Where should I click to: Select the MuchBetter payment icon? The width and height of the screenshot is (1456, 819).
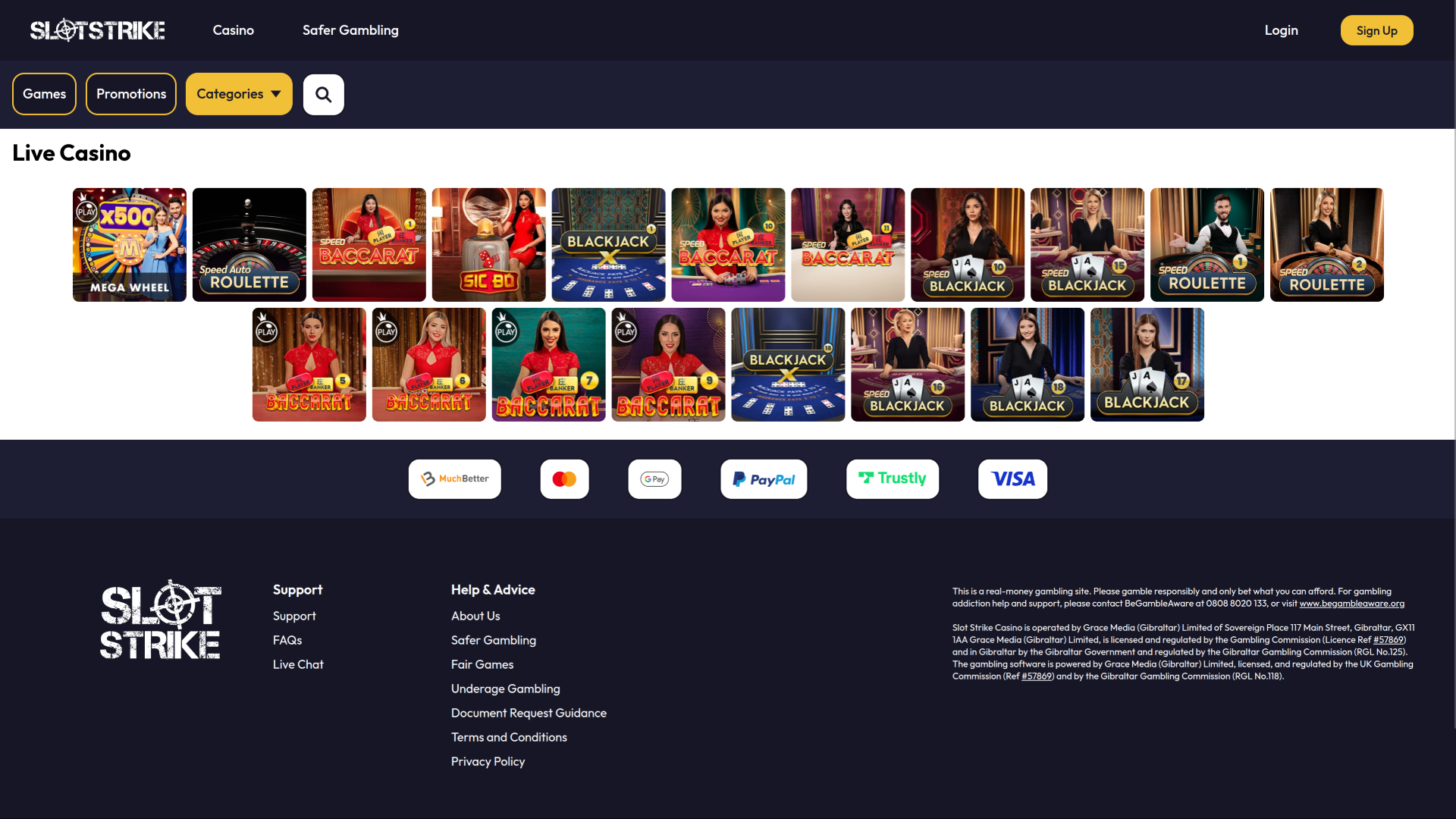[x=454, y=479]
